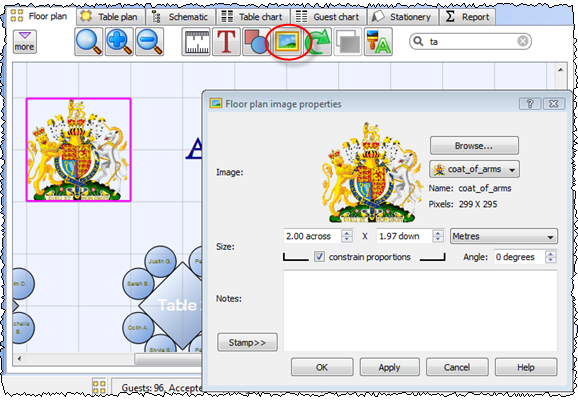Select the insert shape tool

tap(256, 42)
